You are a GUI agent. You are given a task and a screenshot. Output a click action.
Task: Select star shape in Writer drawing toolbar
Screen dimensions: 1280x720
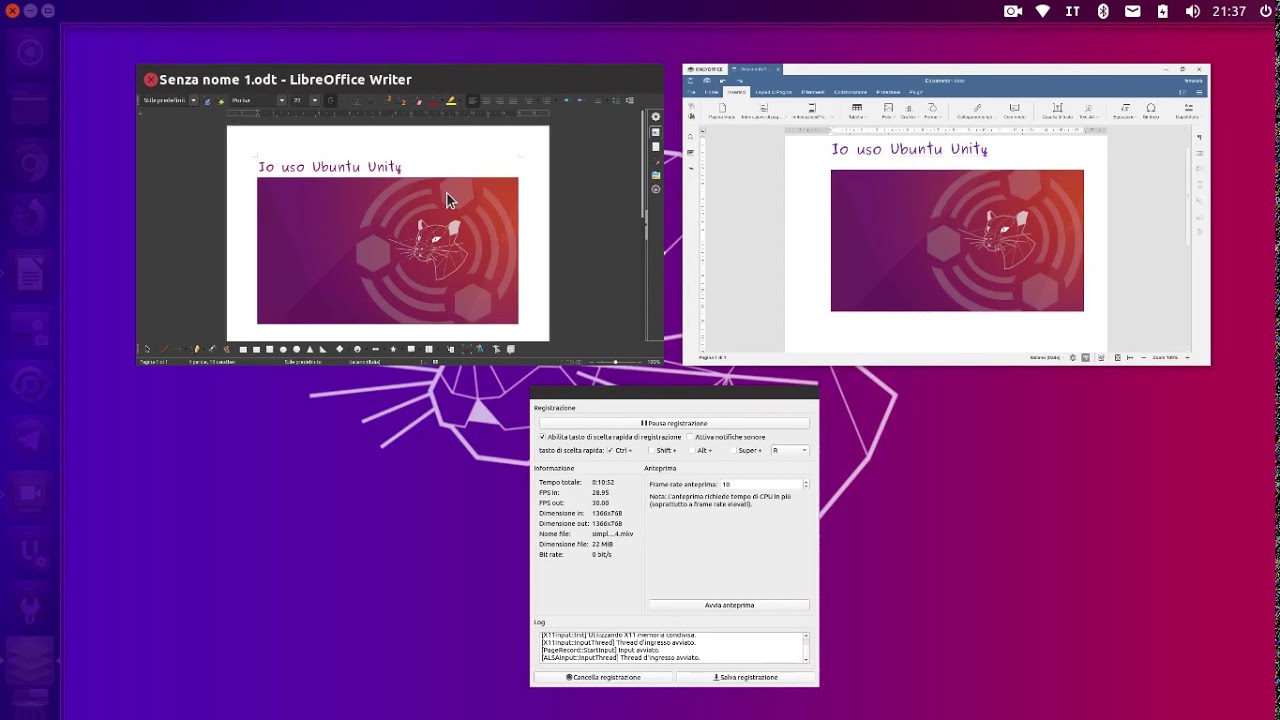pyautogui.click(x=393, y=349)
